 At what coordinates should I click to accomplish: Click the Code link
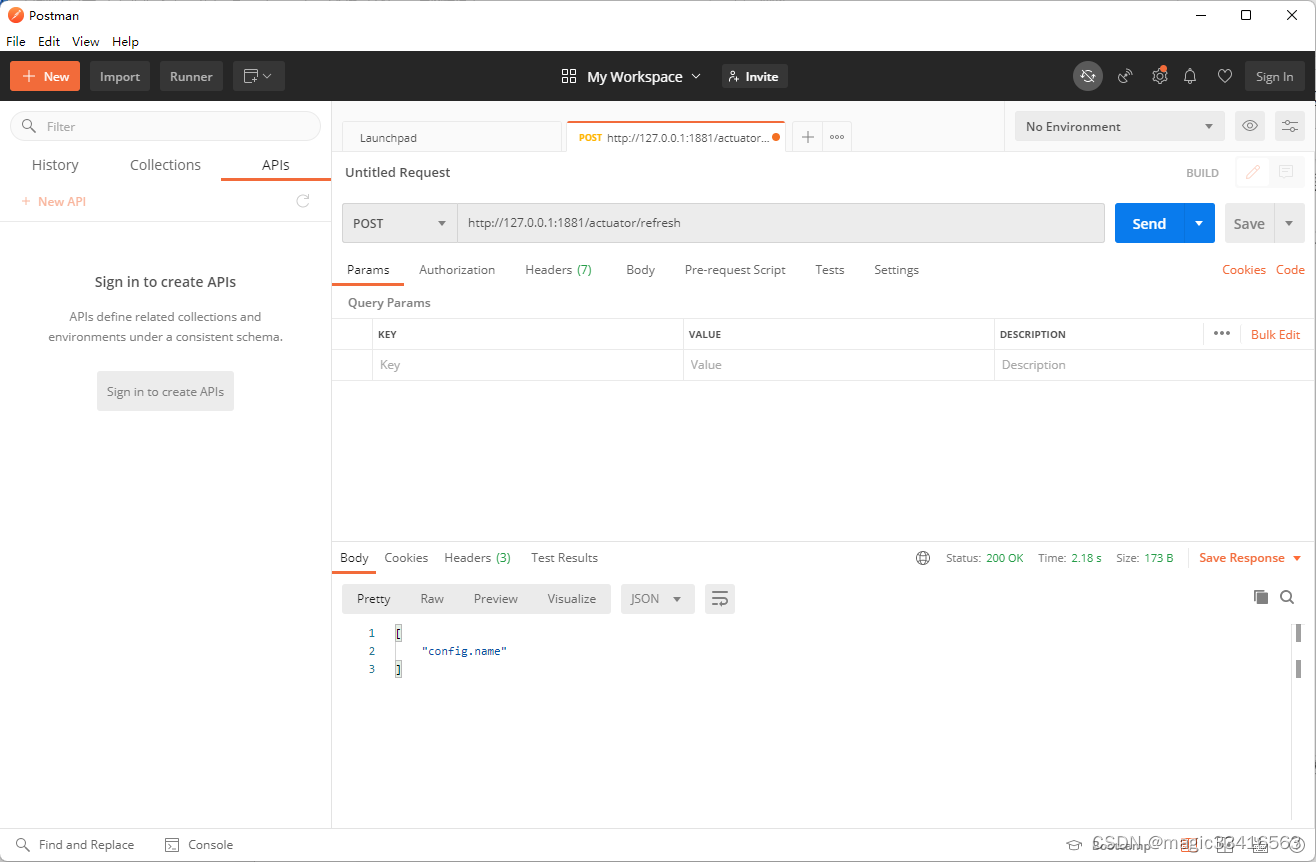(x=1290, y=270)
